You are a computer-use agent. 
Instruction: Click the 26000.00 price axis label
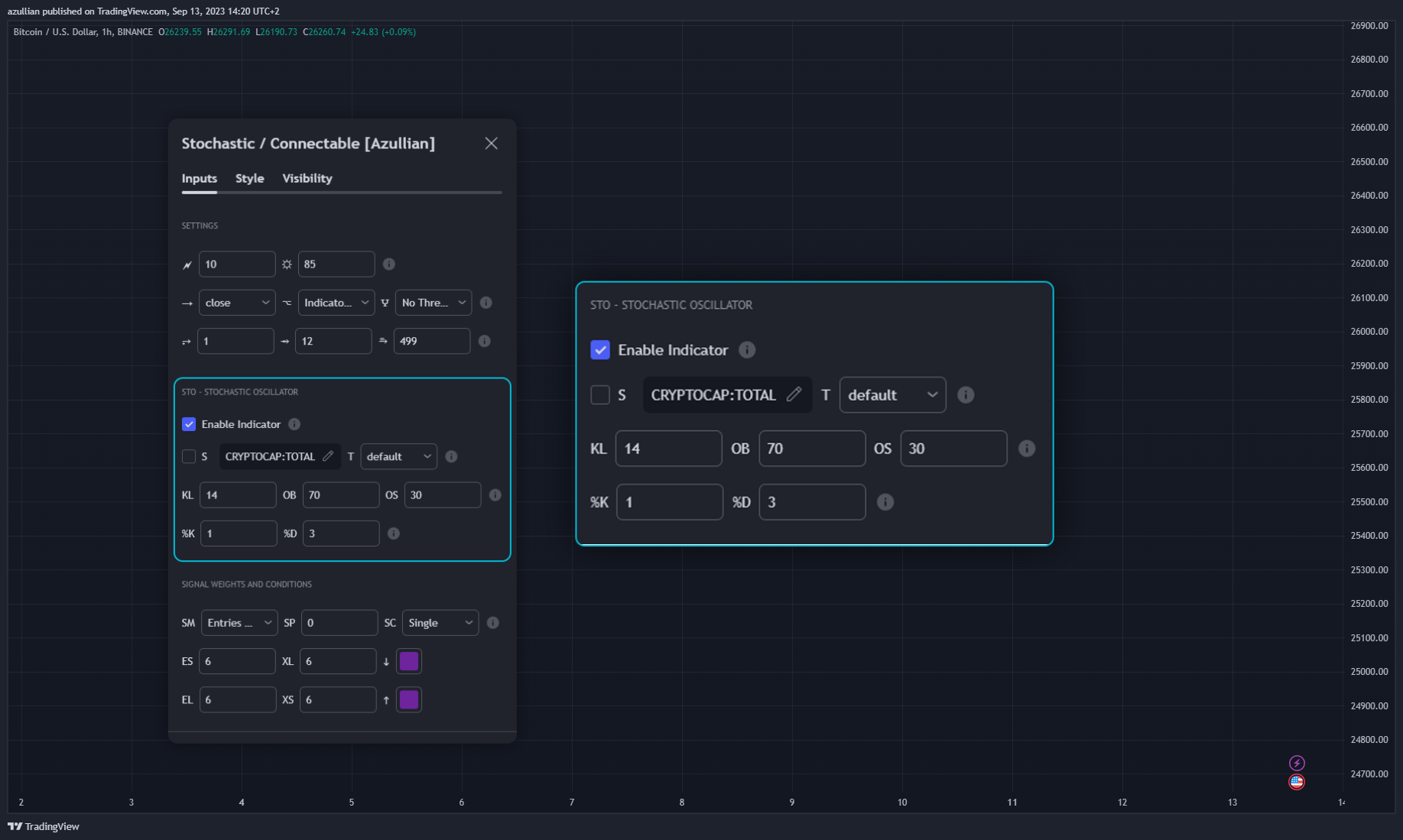click(1369, 332)
